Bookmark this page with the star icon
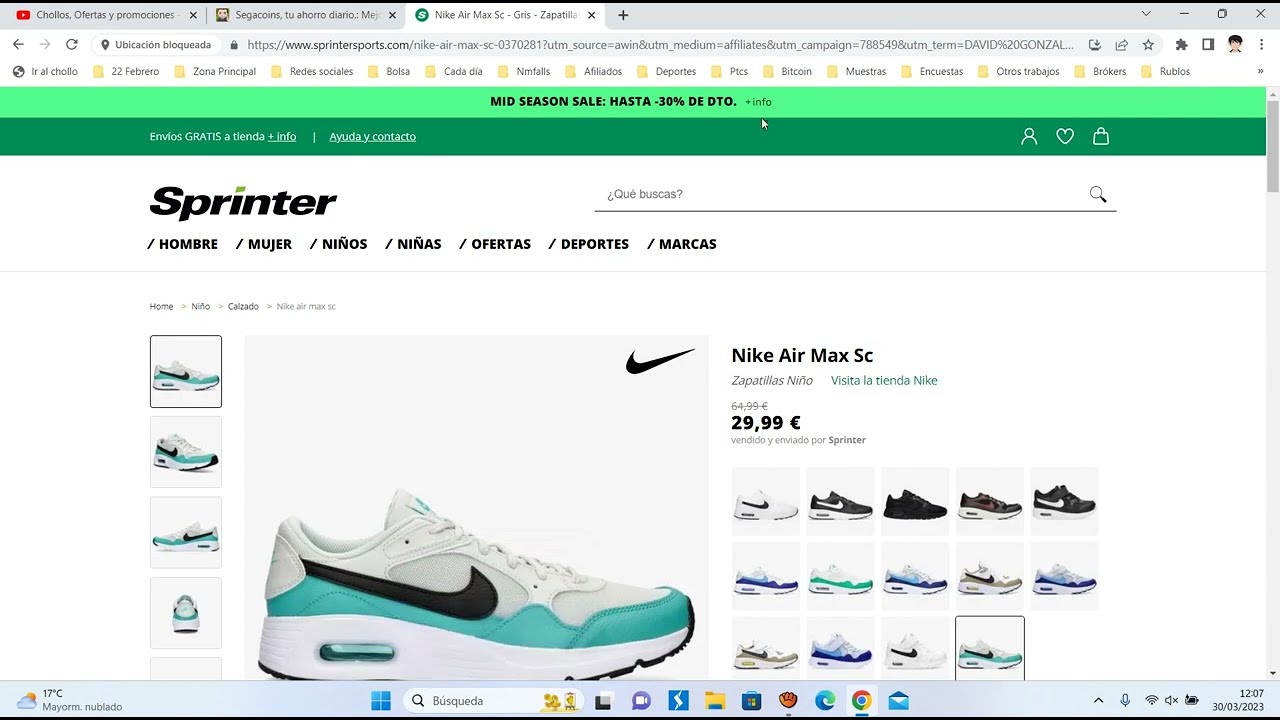This screenshot has height=720, width=1280. pos(1148,44)
